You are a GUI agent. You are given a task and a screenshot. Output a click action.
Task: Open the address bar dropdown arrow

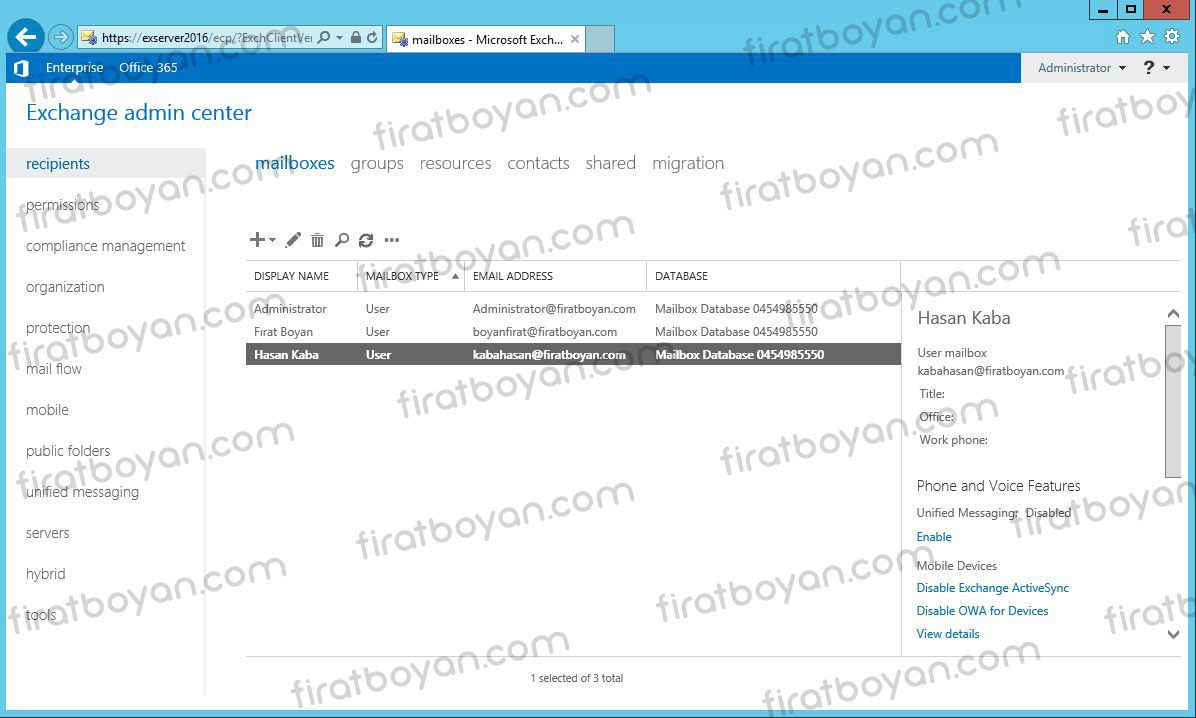[x=339, y=37]
